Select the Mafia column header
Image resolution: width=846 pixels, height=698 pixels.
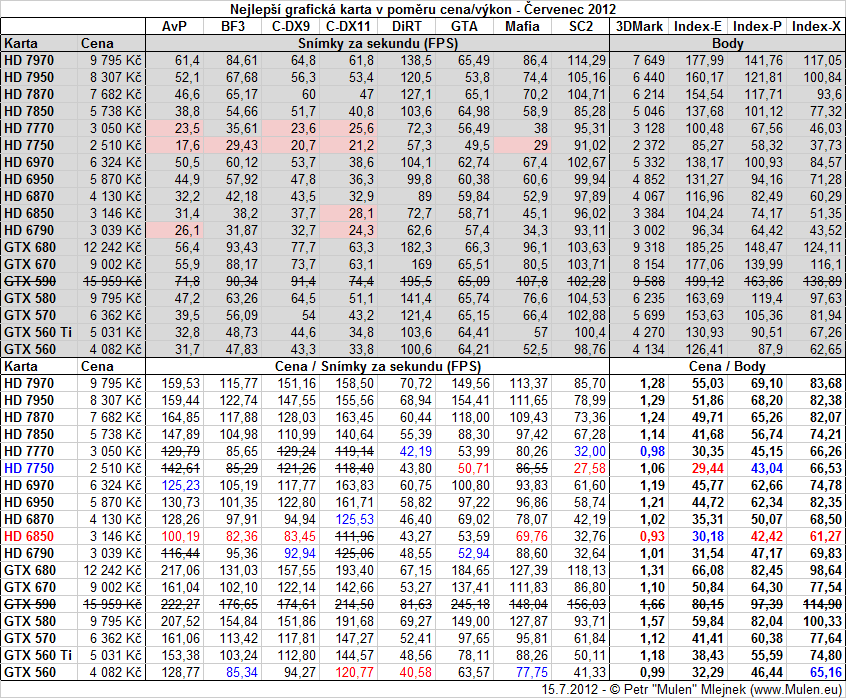[x=522, y=26]
